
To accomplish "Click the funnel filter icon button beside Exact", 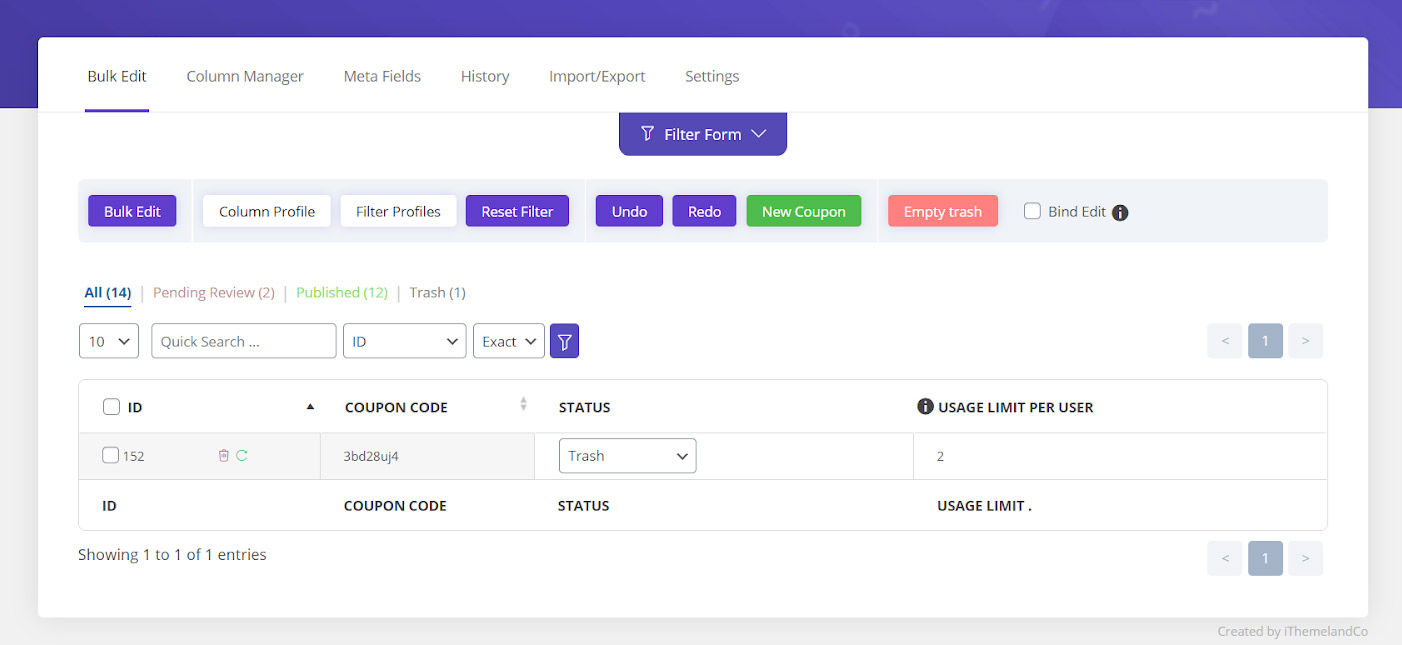I will click(x=564, y=341).
